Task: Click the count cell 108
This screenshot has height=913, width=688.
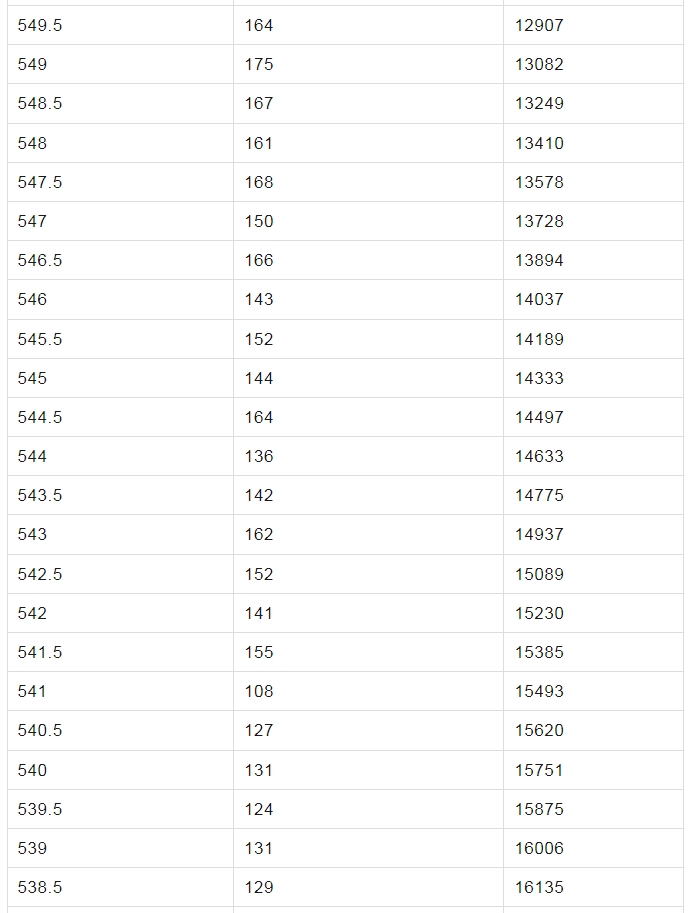Action: pos(259,691)
